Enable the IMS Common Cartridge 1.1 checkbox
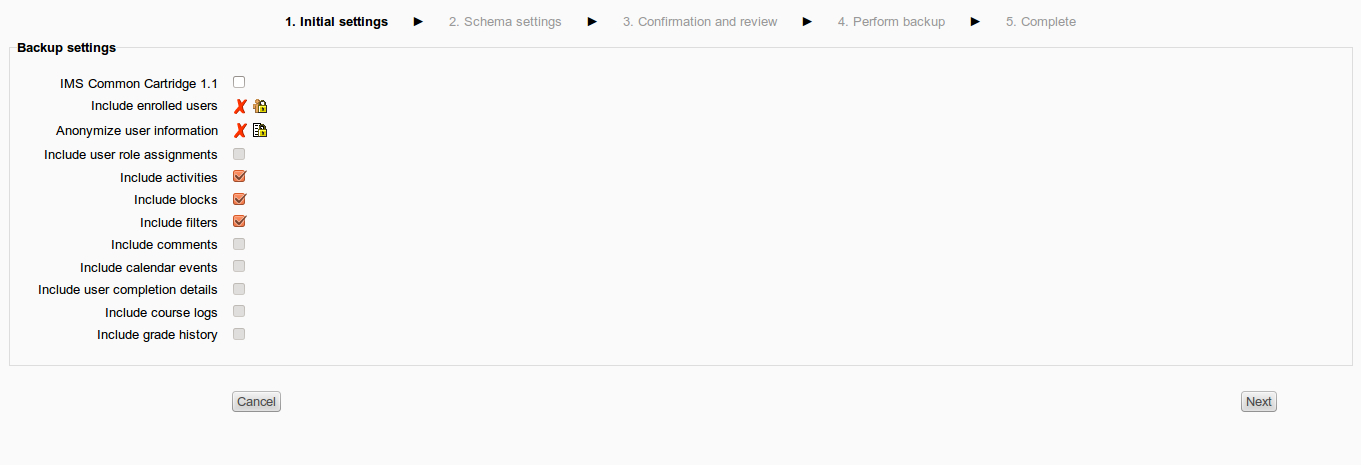 point(239,82)
